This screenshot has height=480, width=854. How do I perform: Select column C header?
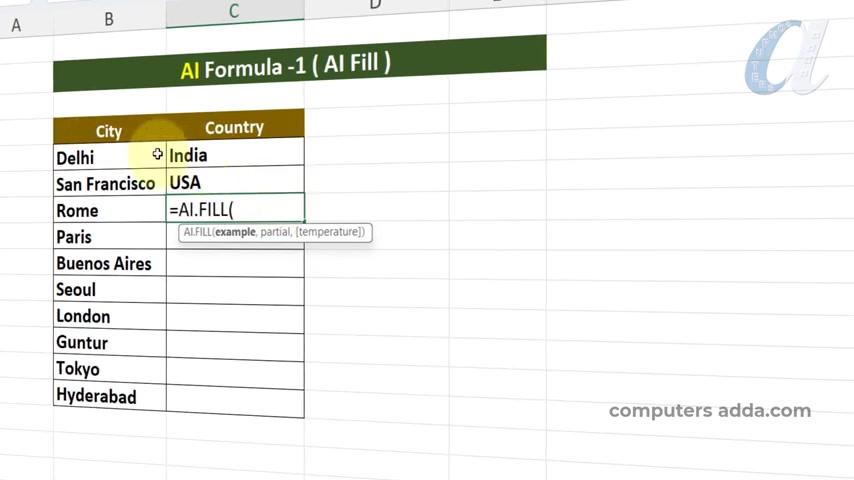(x=235, y=12)
